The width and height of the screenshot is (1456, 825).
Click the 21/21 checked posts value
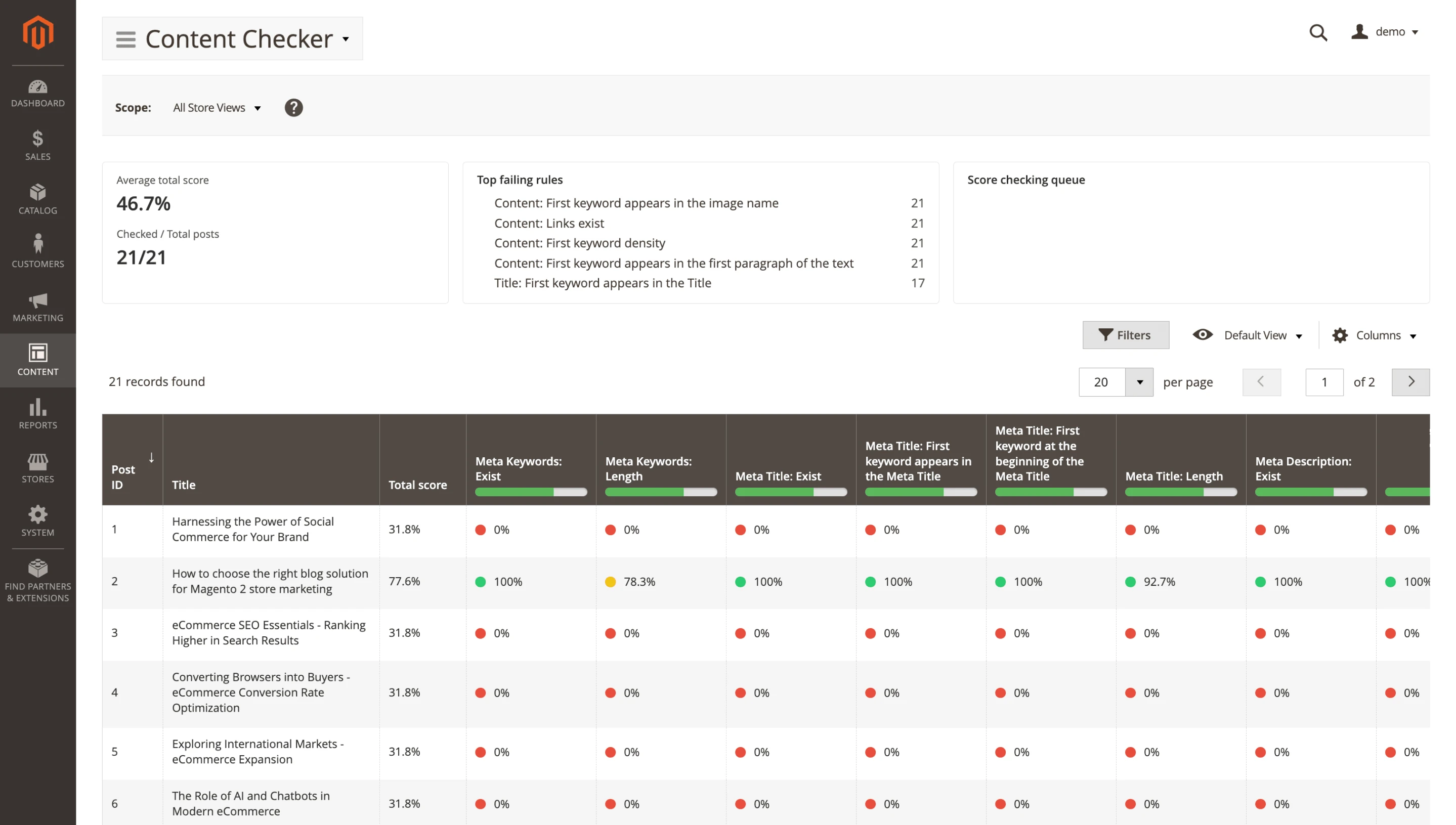141,258
